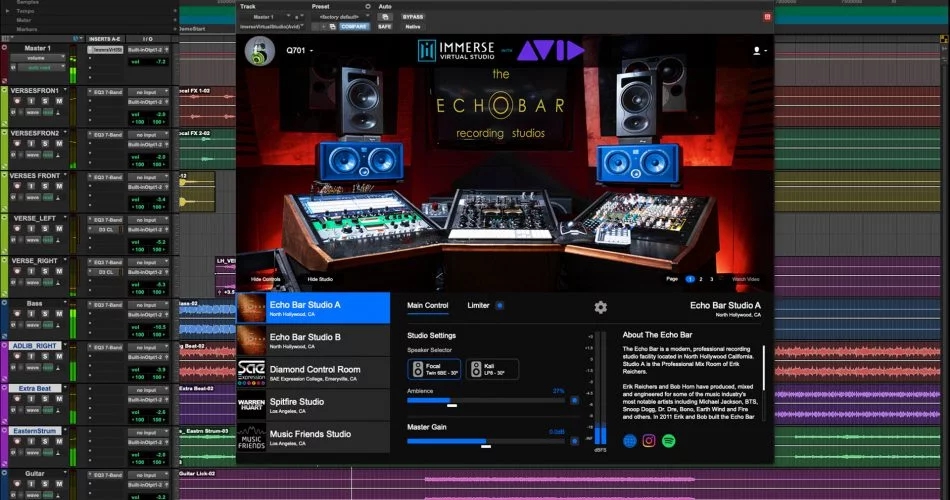This screenshot has height=500, width=950.
Task: Switch to the Main Control tab
Action: click(428, 305)
